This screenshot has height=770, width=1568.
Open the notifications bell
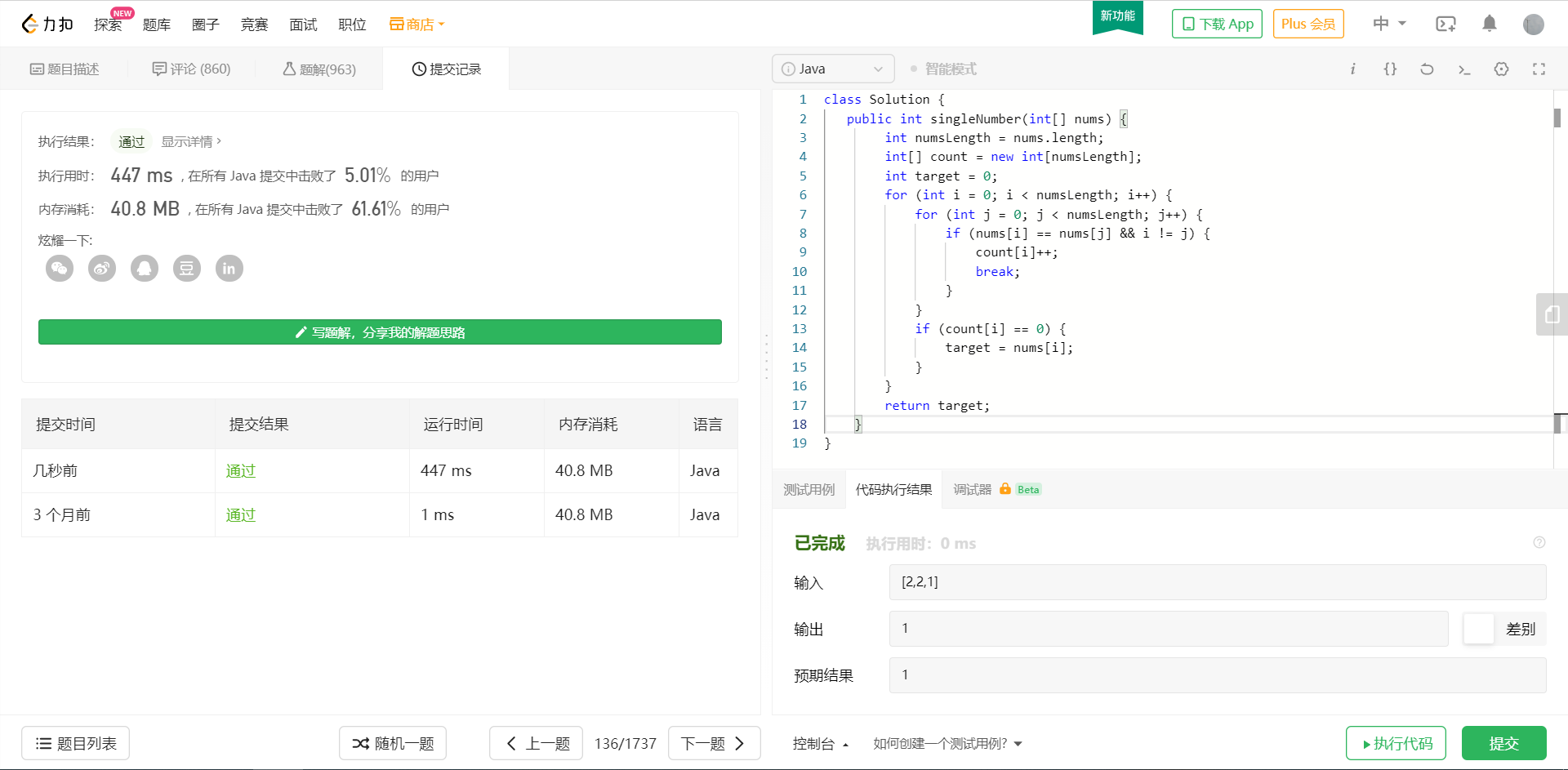[1490, 24]
